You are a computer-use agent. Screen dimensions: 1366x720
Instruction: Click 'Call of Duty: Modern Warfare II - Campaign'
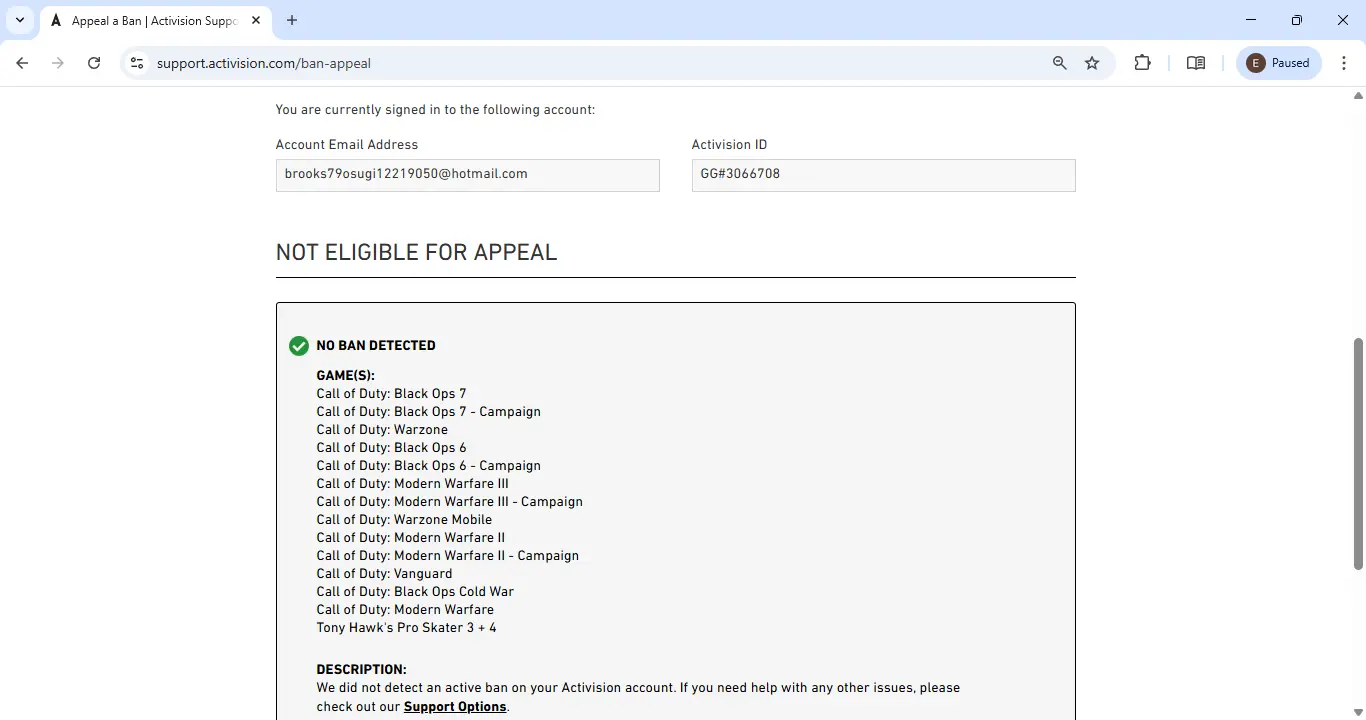pos(448,556)
